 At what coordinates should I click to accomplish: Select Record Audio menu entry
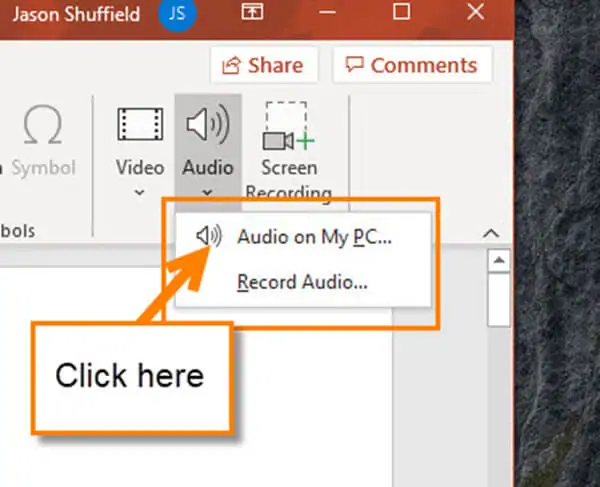point(303,282)
